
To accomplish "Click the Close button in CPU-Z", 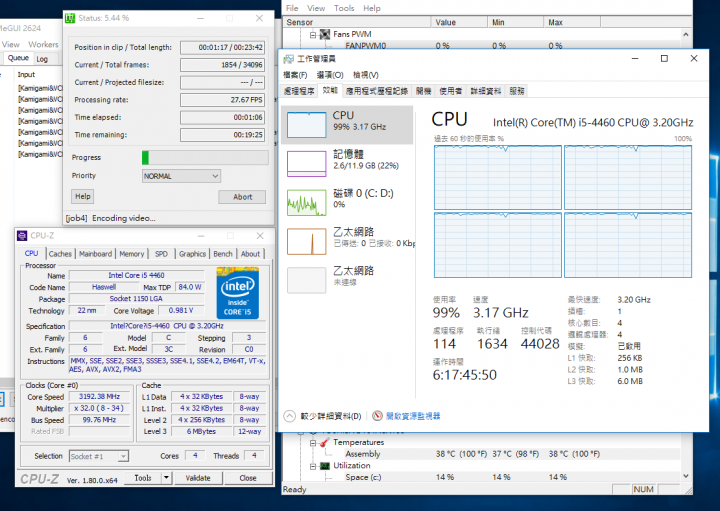I will [x=248, y=478].
